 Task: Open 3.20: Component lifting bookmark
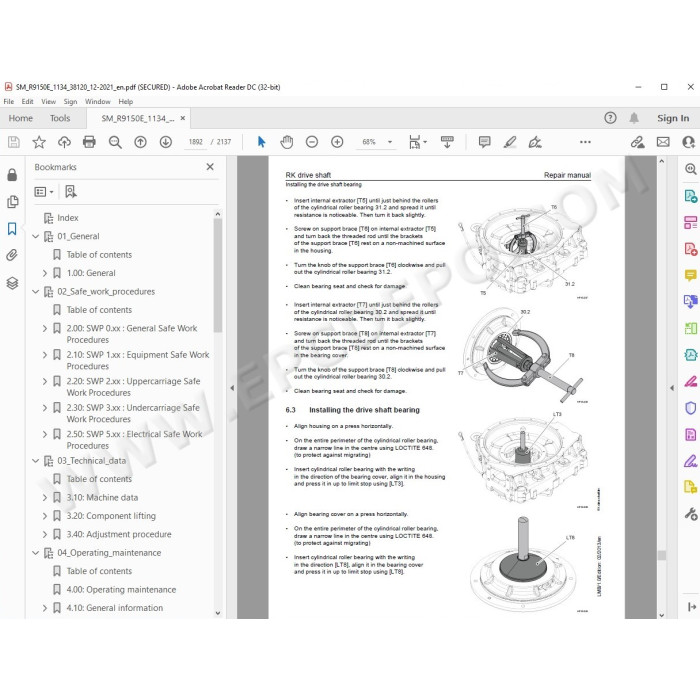click(x=111, y=516)
